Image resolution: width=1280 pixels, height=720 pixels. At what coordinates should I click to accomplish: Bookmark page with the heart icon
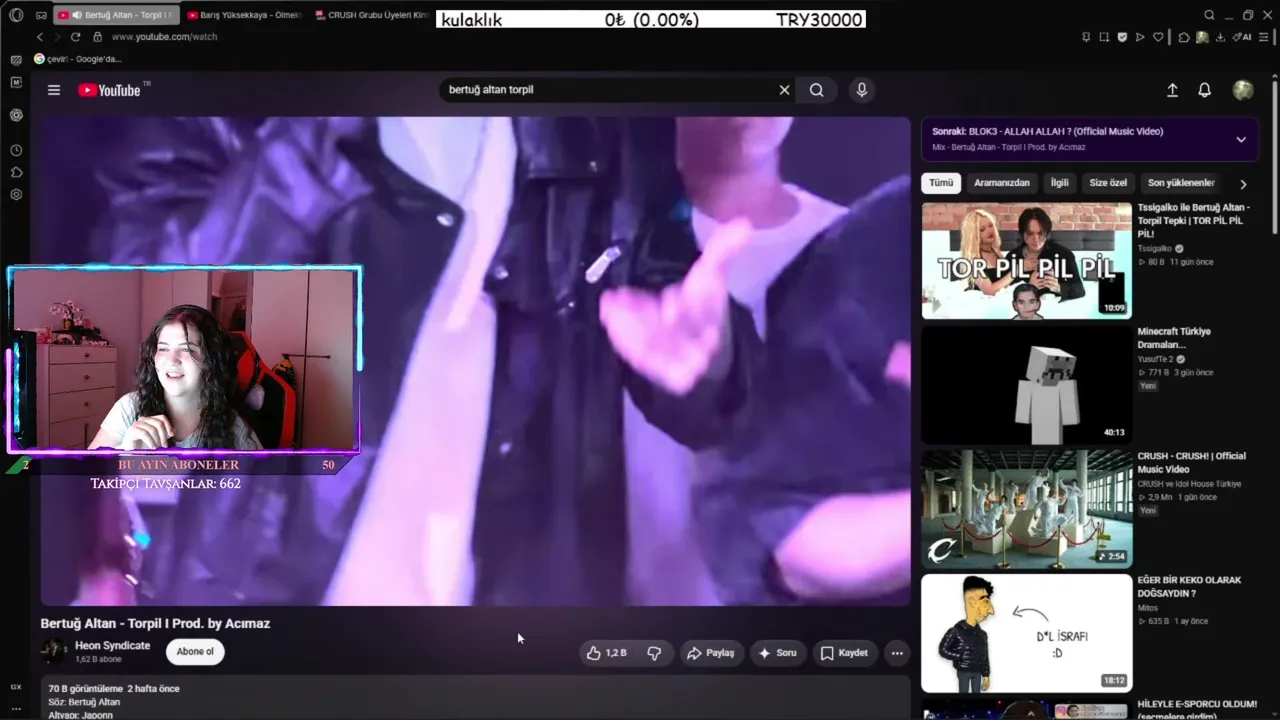tap(1158, 37)
